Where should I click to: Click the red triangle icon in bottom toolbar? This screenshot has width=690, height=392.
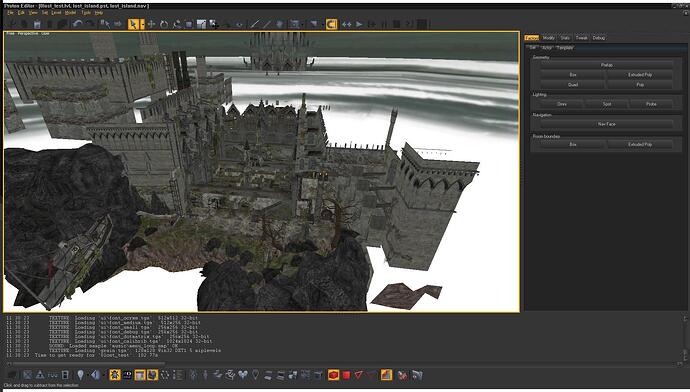[x=359, y=375]
